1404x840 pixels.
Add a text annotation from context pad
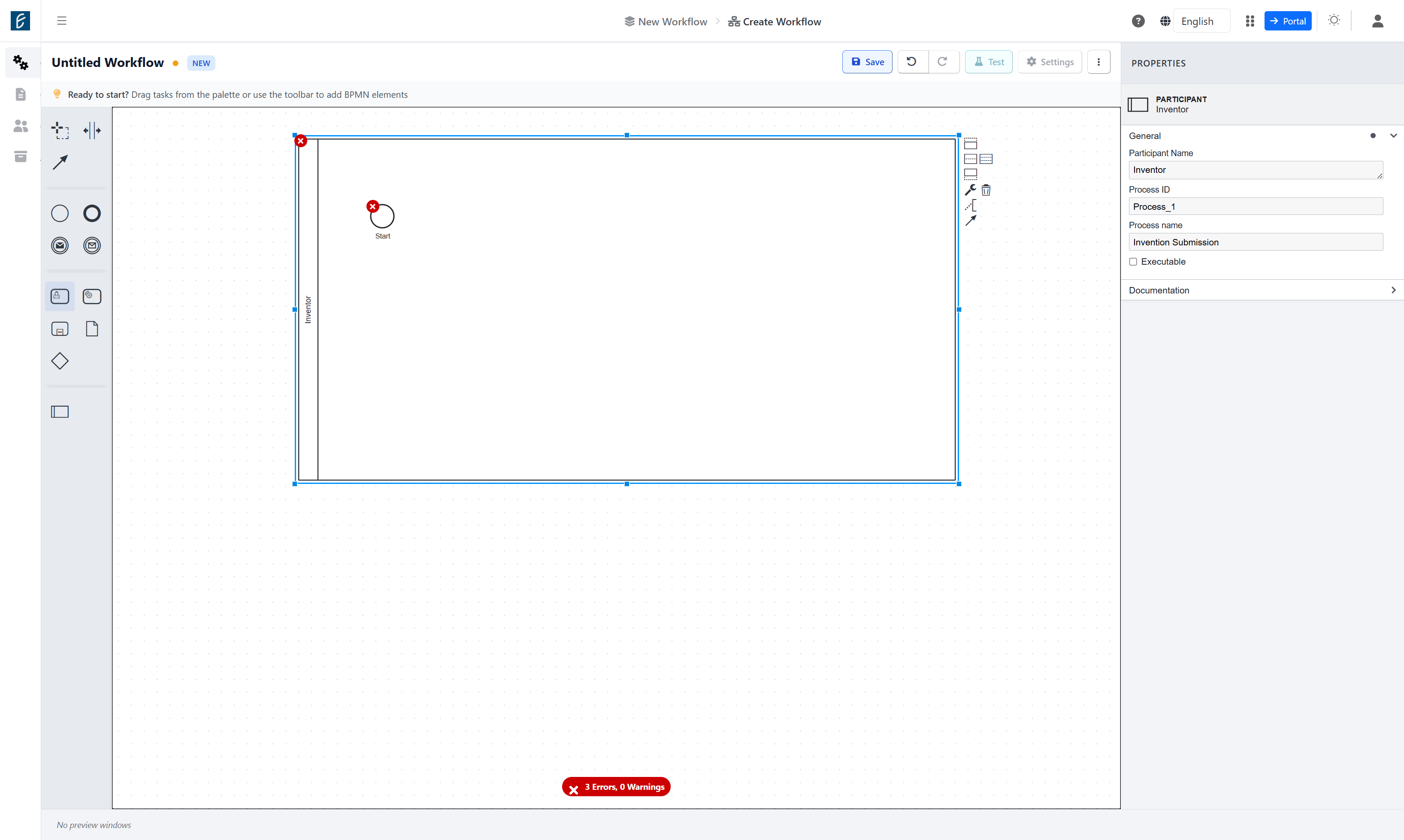970,205
